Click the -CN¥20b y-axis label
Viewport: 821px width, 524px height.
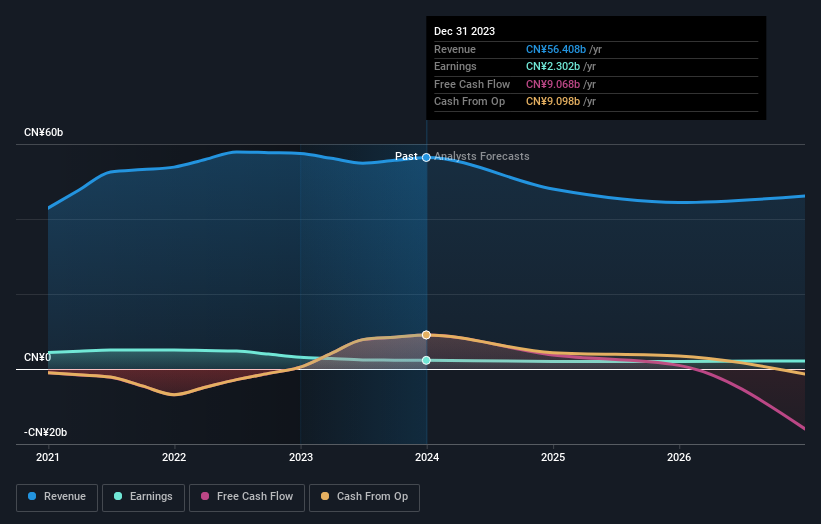tap(45, 432)
